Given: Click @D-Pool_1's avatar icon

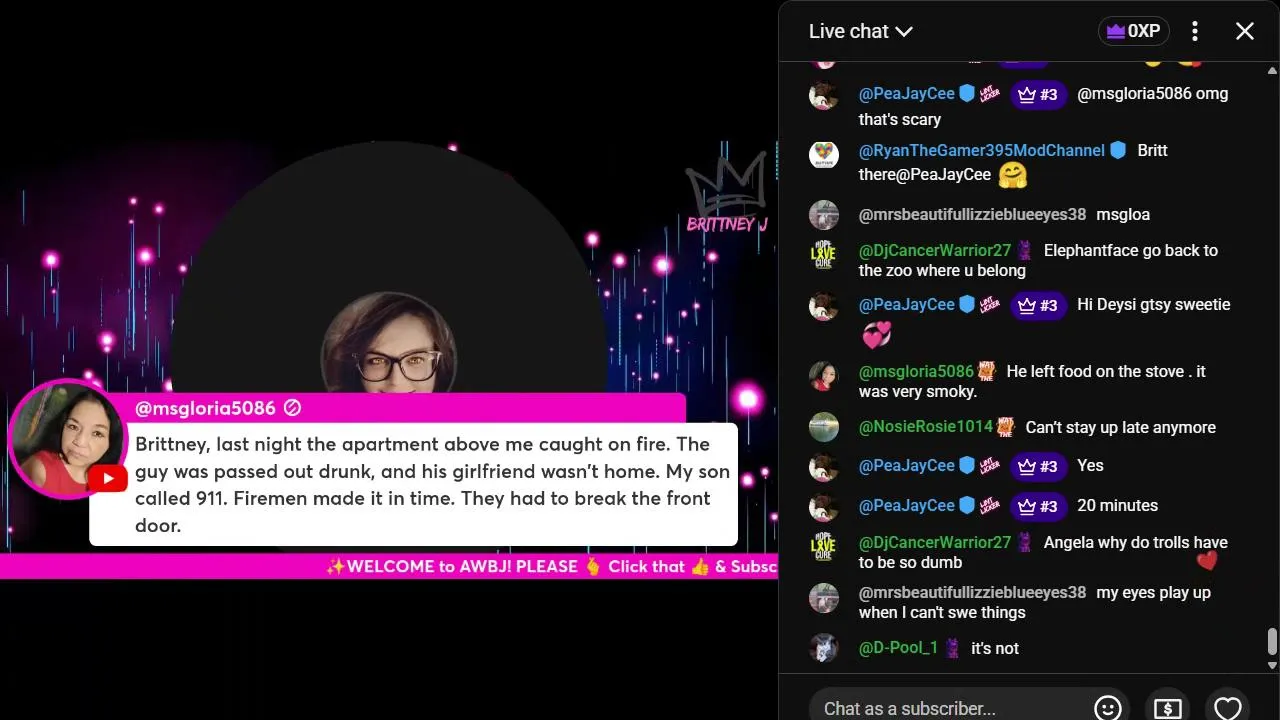Looking at the screenshot, I should tap(823, 648).
